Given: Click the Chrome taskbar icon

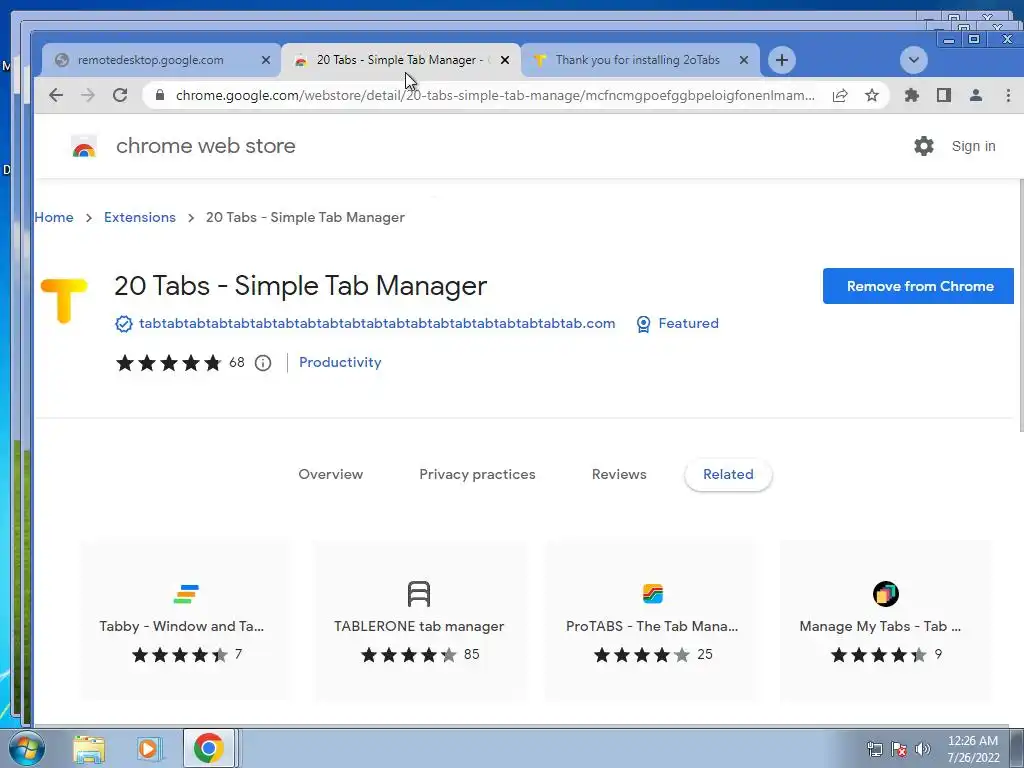Looking at the screenshot, I should point(208,748).
